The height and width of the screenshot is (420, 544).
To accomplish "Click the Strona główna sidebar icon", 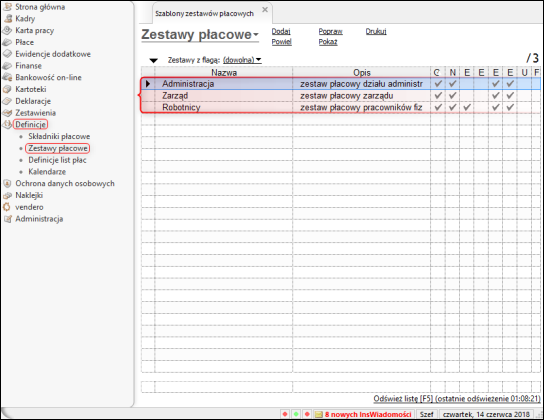I will 7,7.
